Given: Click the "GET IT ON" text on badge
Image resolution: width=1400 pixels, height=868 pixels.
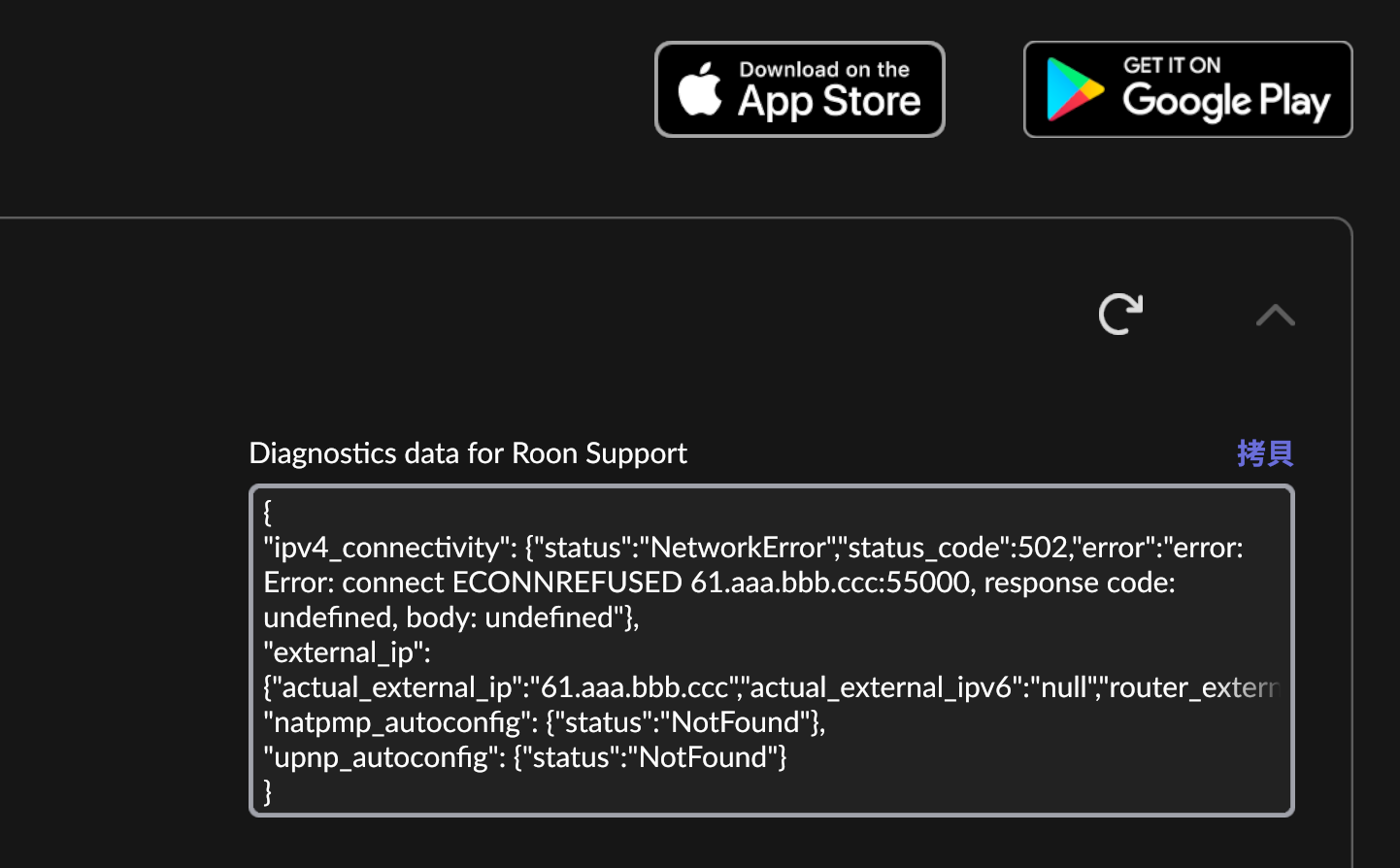Looking at the screenshot, I should (x=1172, y=65).
